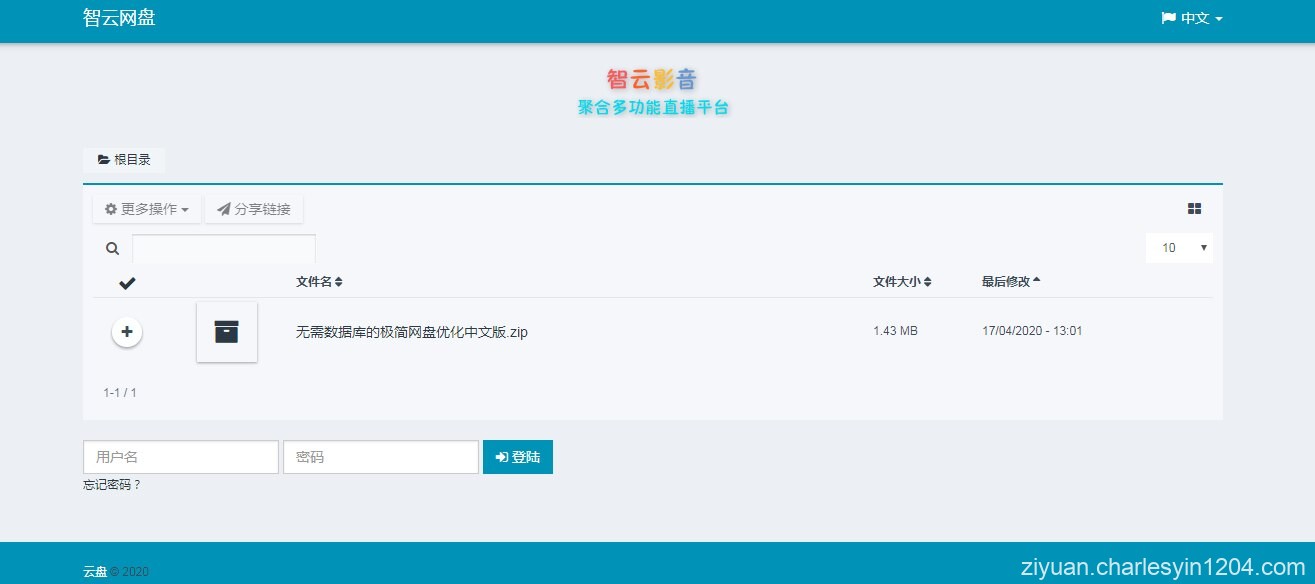Image resolution: width=1315 pixels, height=584 pixels.
Task: Click the magnifier search icon
Action: [111, 247]
